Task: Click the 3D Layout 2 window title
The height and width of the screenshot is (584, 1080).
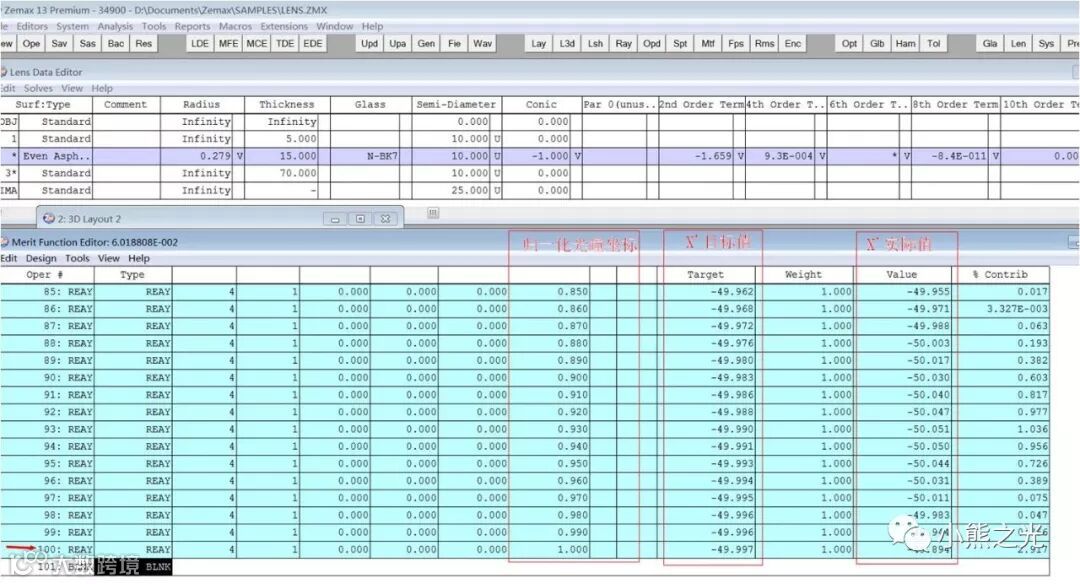Action: pyautogui.click(x=89, y=219)
